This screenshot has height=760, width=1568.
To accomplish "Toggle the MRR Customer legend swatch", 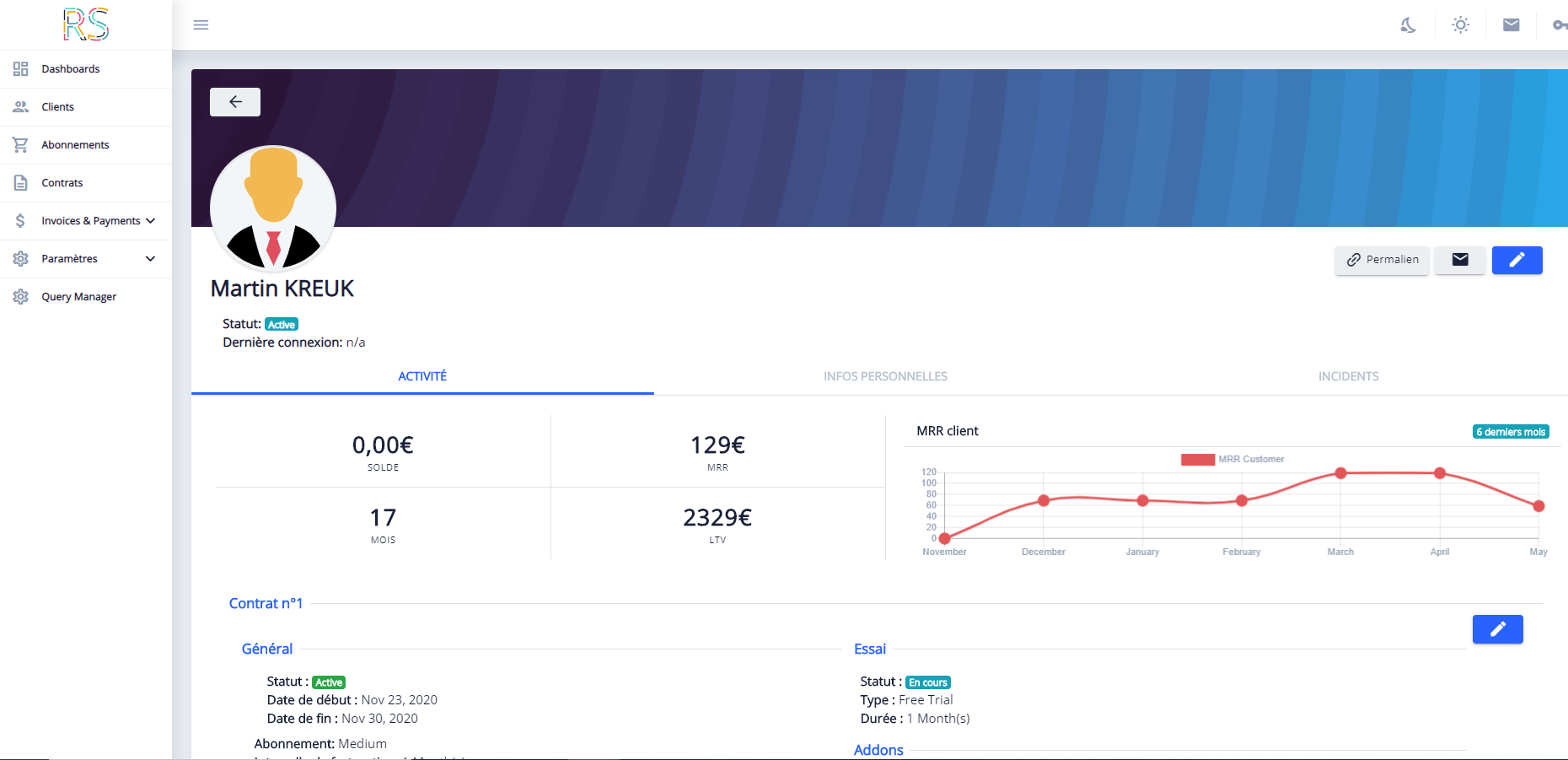I will point(1198,460).
